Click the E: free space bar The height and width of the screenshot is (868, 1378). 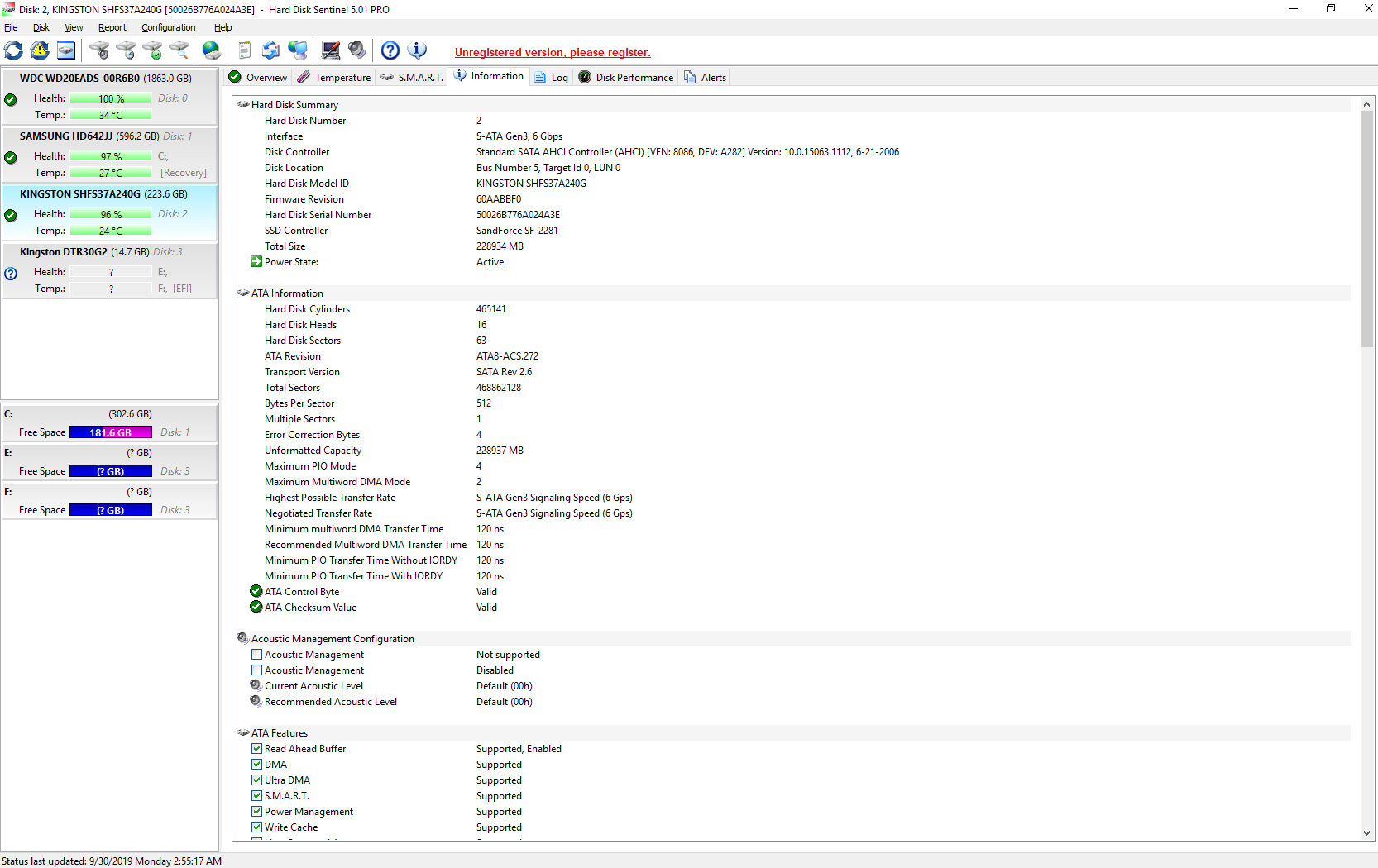[x=111, y=471]
